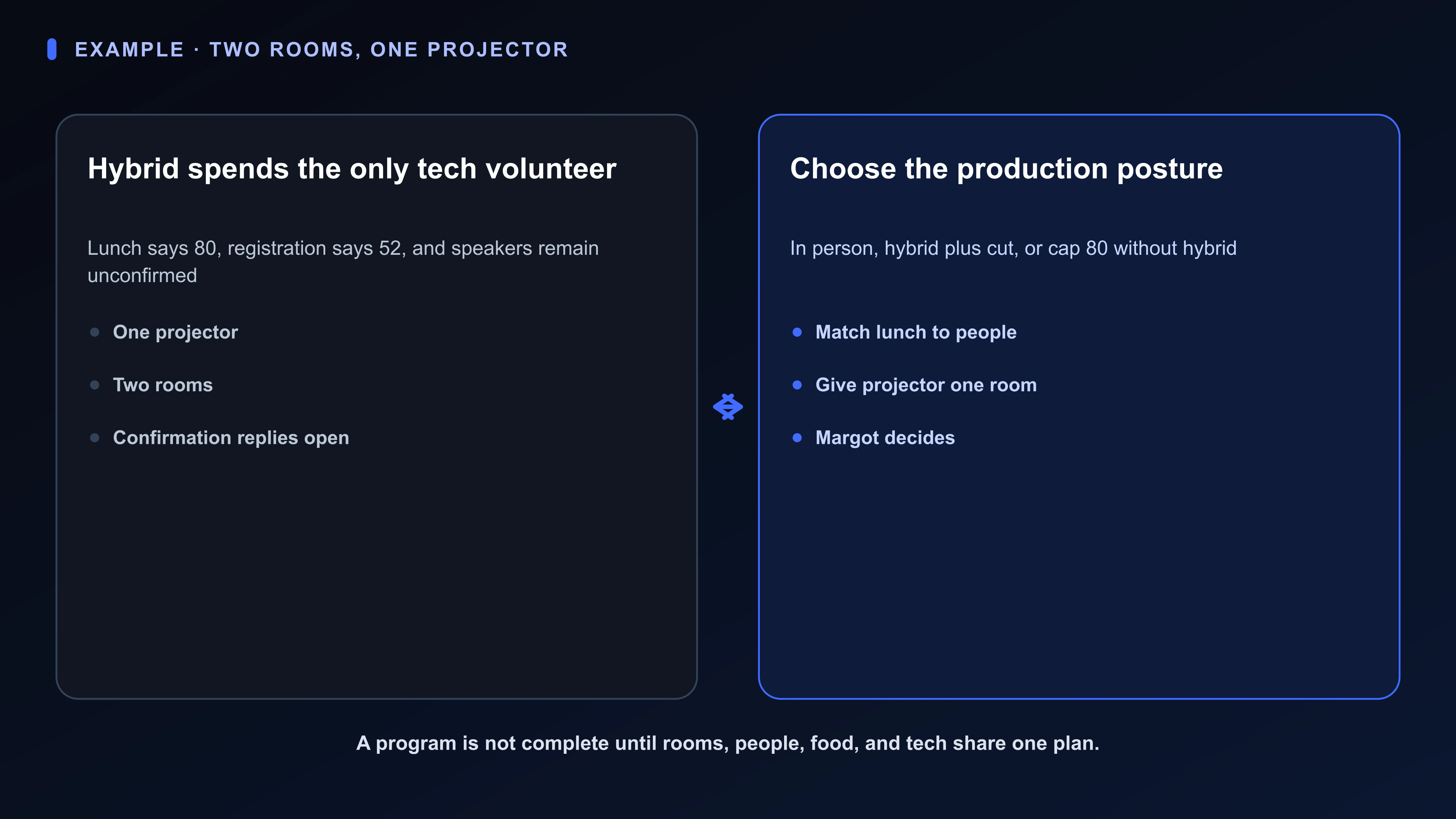The image size is (1456, 819).
Task: Select the Two rooms list item
Action: 163,385
